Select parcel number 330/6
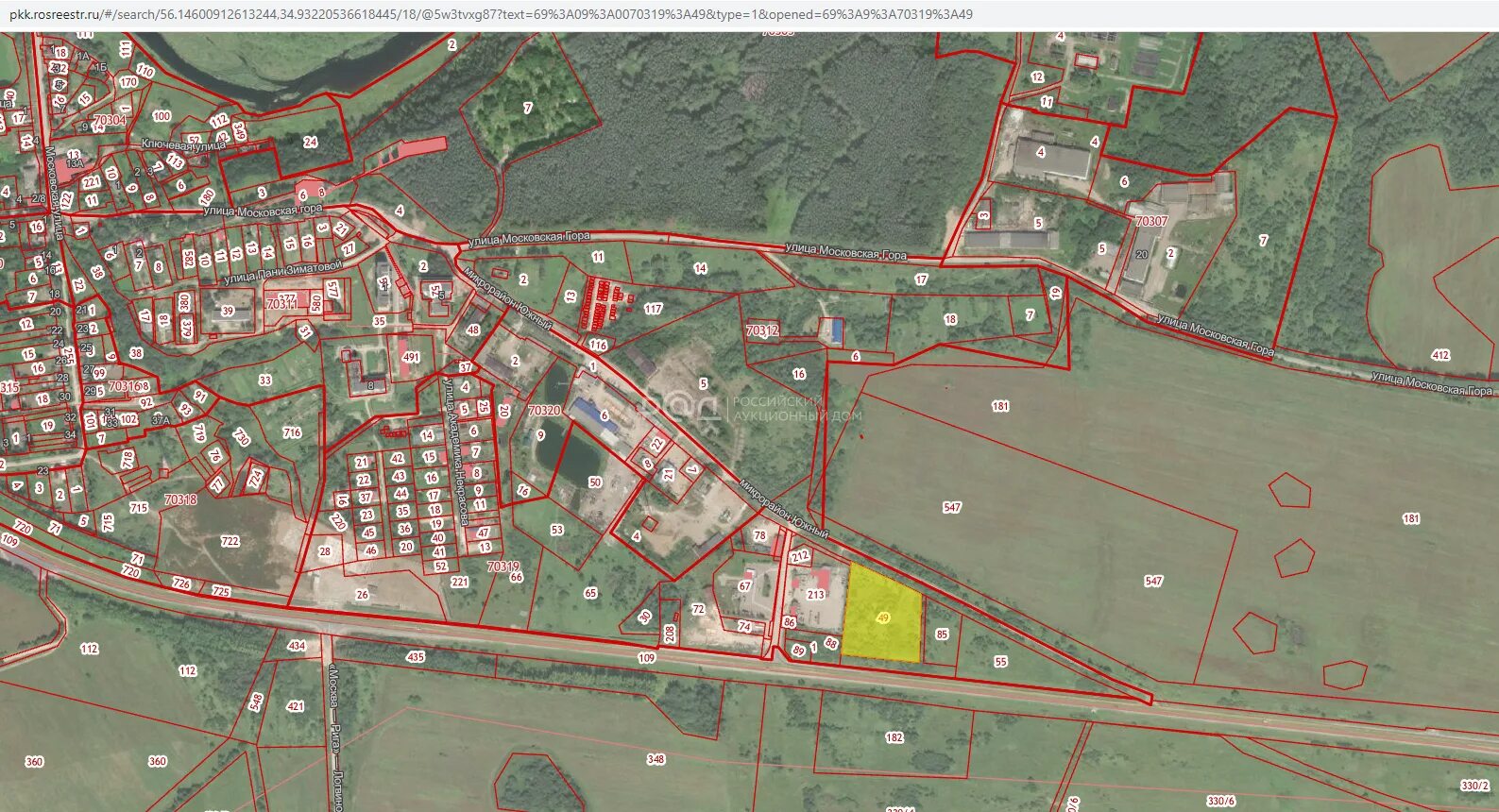1499x812 pixels. point(1220,802)
